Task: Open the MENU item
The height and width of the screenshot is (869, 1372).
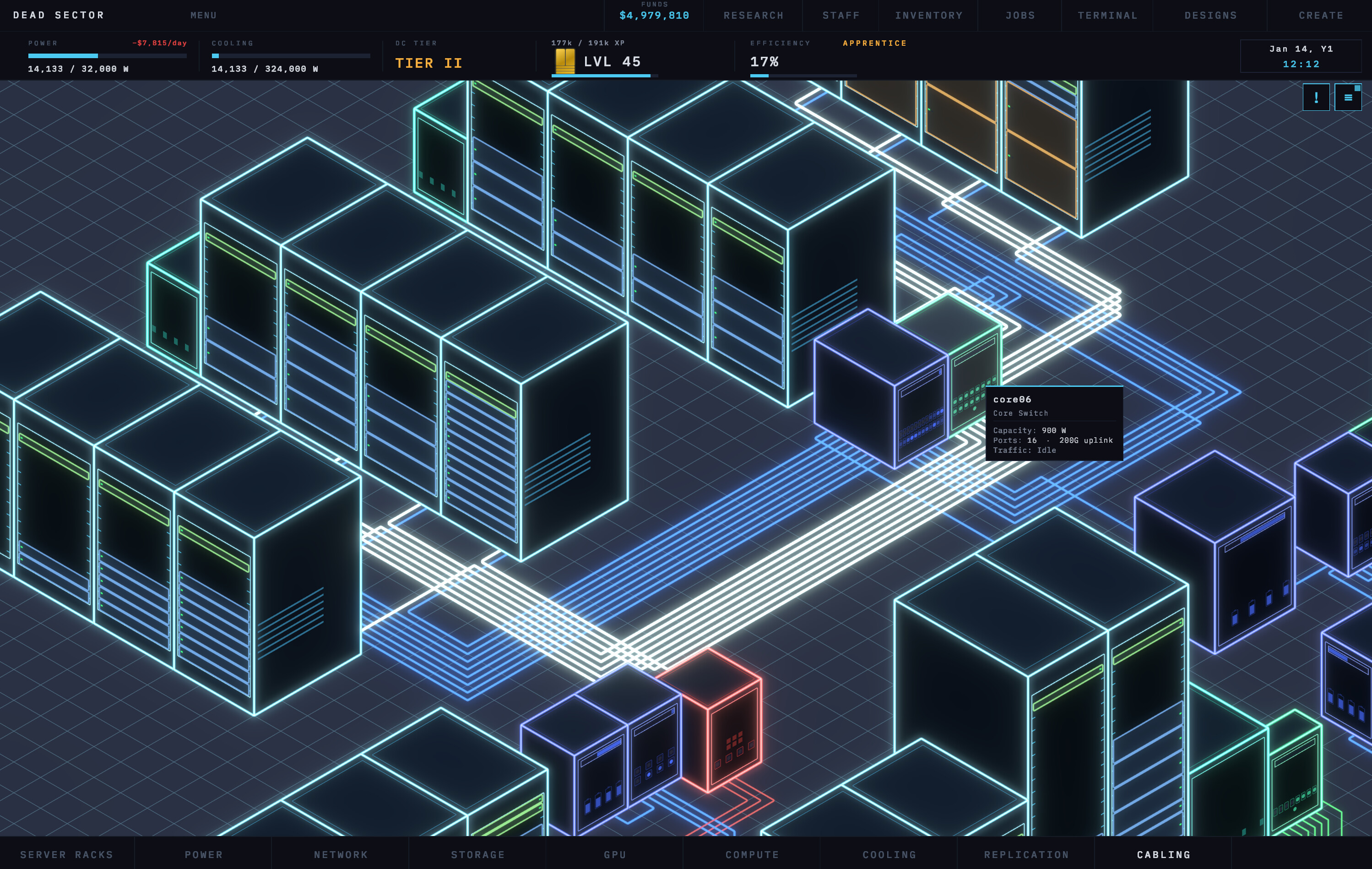Action: (203, 16)
